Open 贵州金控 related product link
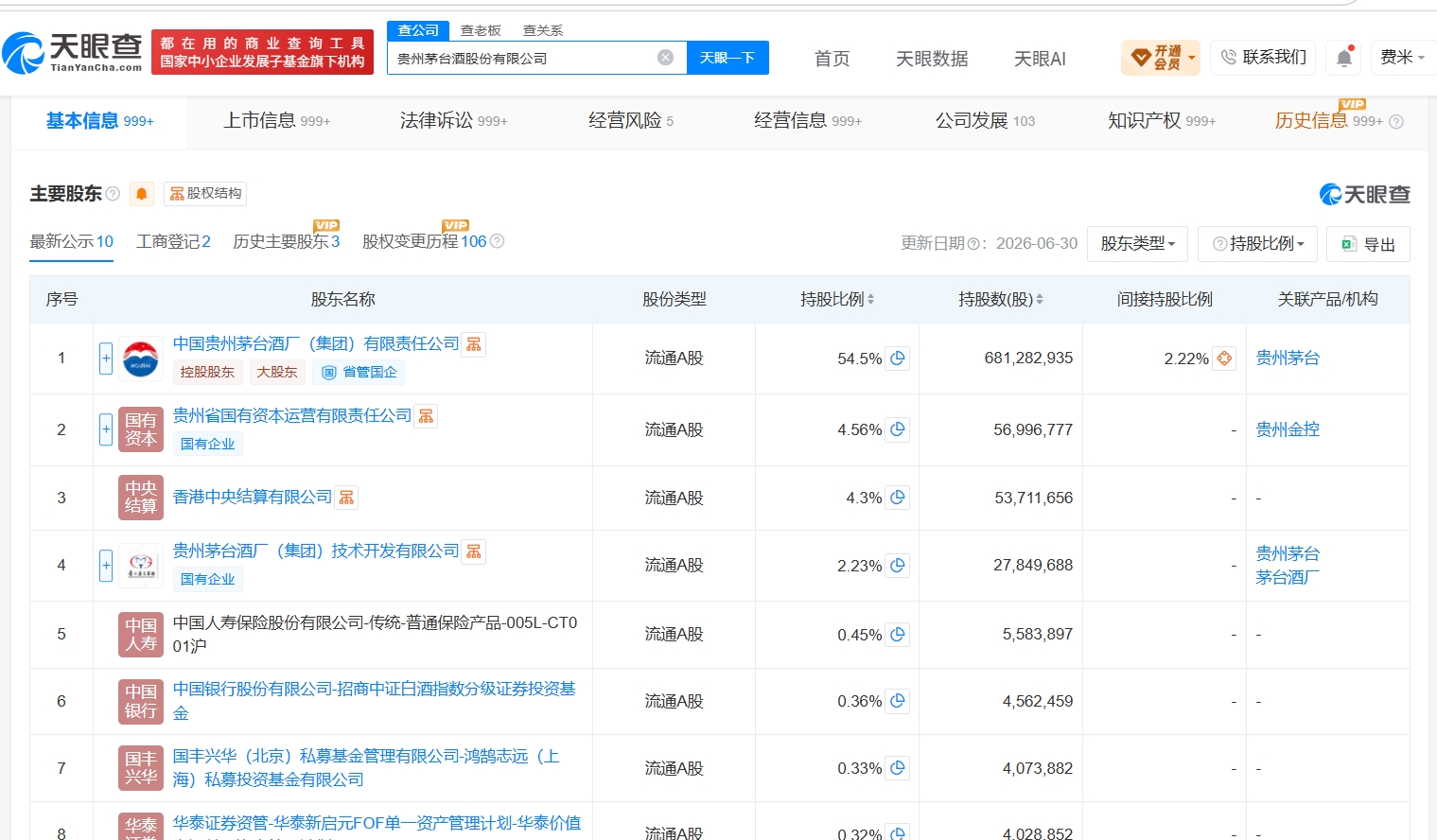Image resolution: width=1437 pixels, height=840 pixels. pos(1288,429)
